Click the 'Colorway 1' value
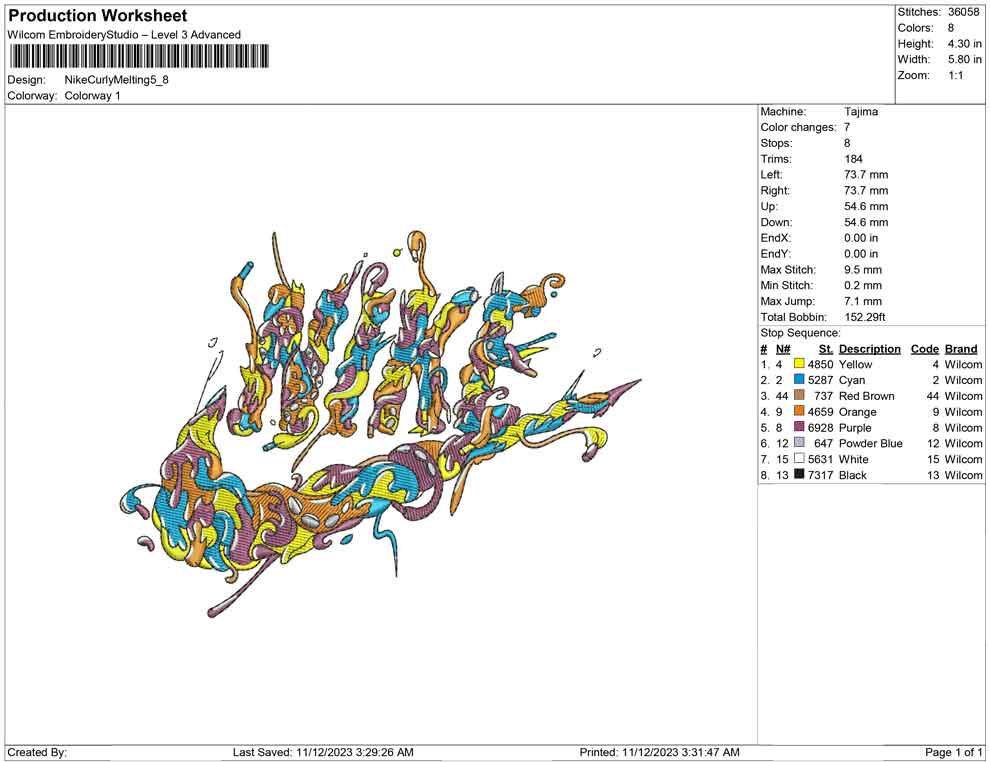 coord(92,96)
